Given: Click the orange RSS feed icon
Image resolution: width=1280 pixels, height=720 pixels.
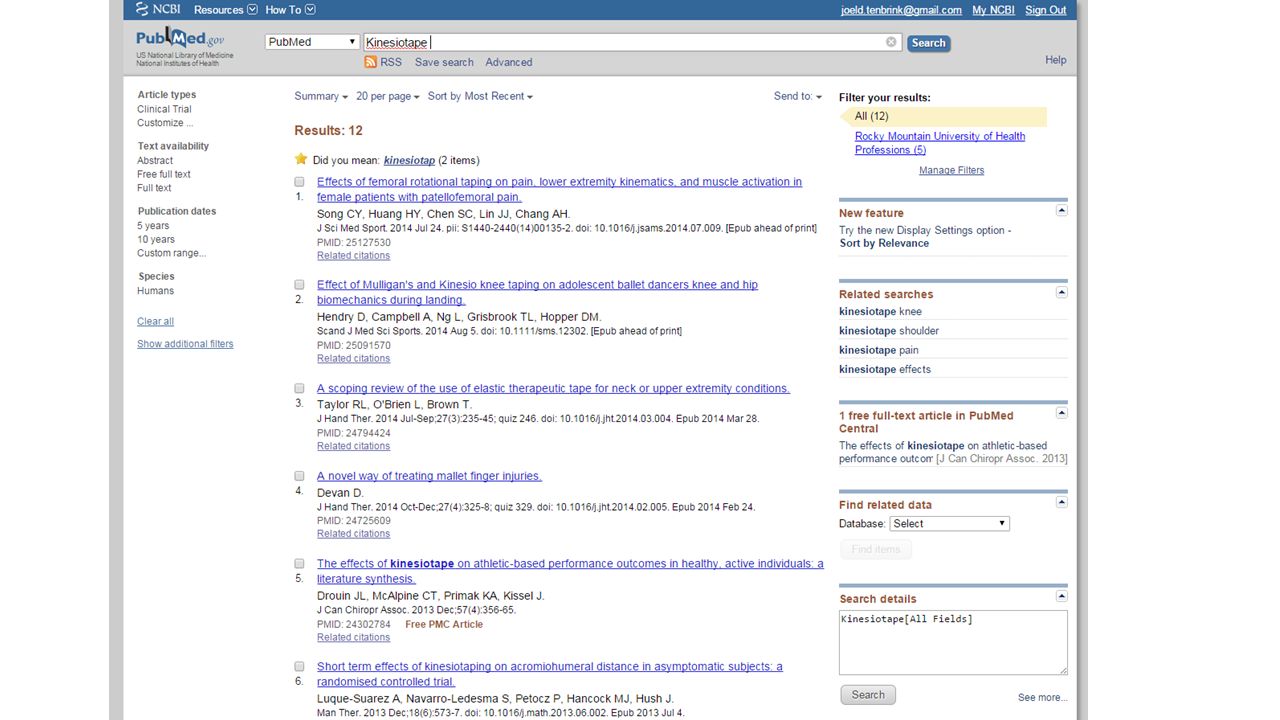Looking at the screenshot, I should [x=371, y=62].
